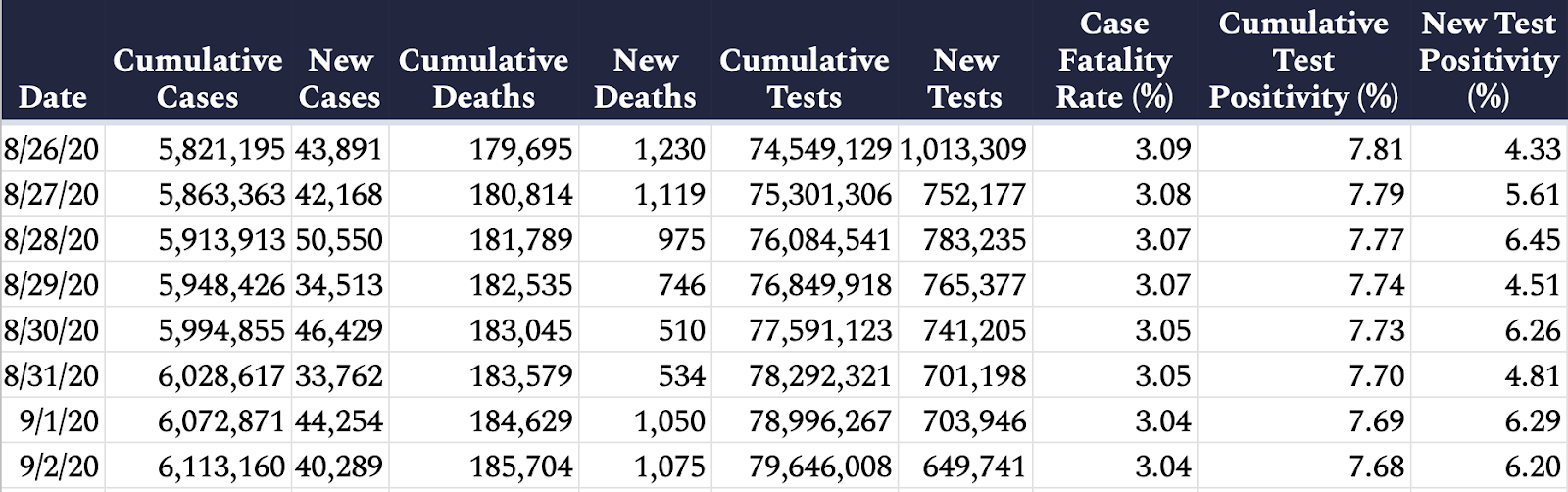Select the New Test Positivity (%) header
This screenshot has width=1568, height=492.
pyautogui.click(x=1489, y=60)
